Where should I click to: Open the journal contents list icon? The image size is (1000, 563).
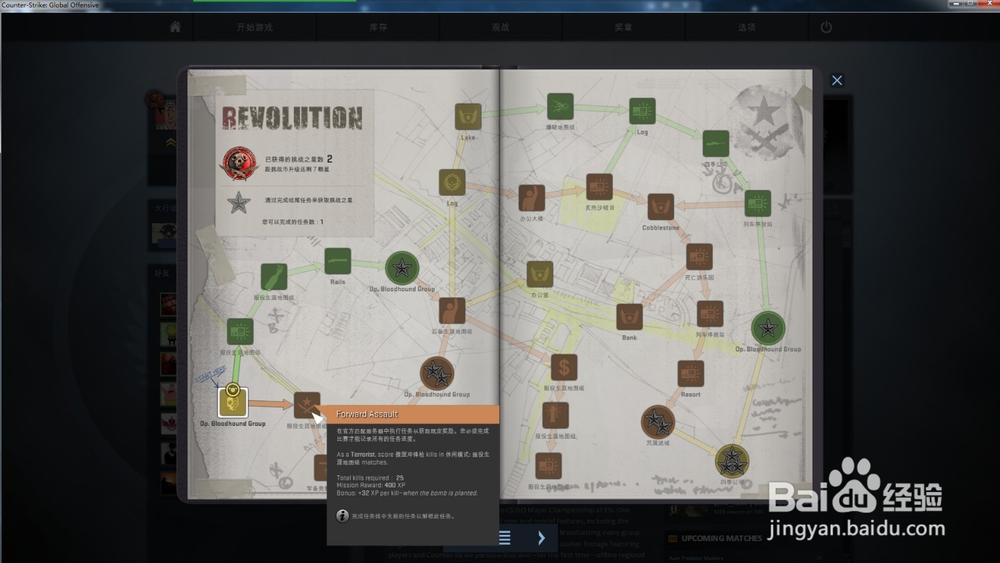[x=504, y=538]
